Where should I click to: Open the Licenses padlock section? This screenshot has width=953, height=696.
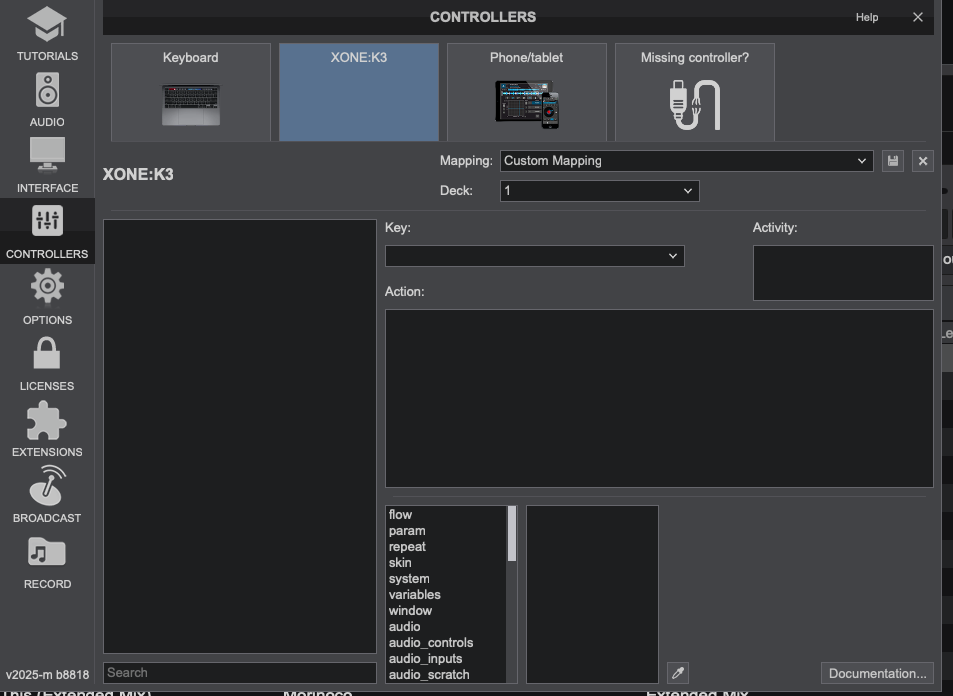pyautogui.click(x=47, y=364)
